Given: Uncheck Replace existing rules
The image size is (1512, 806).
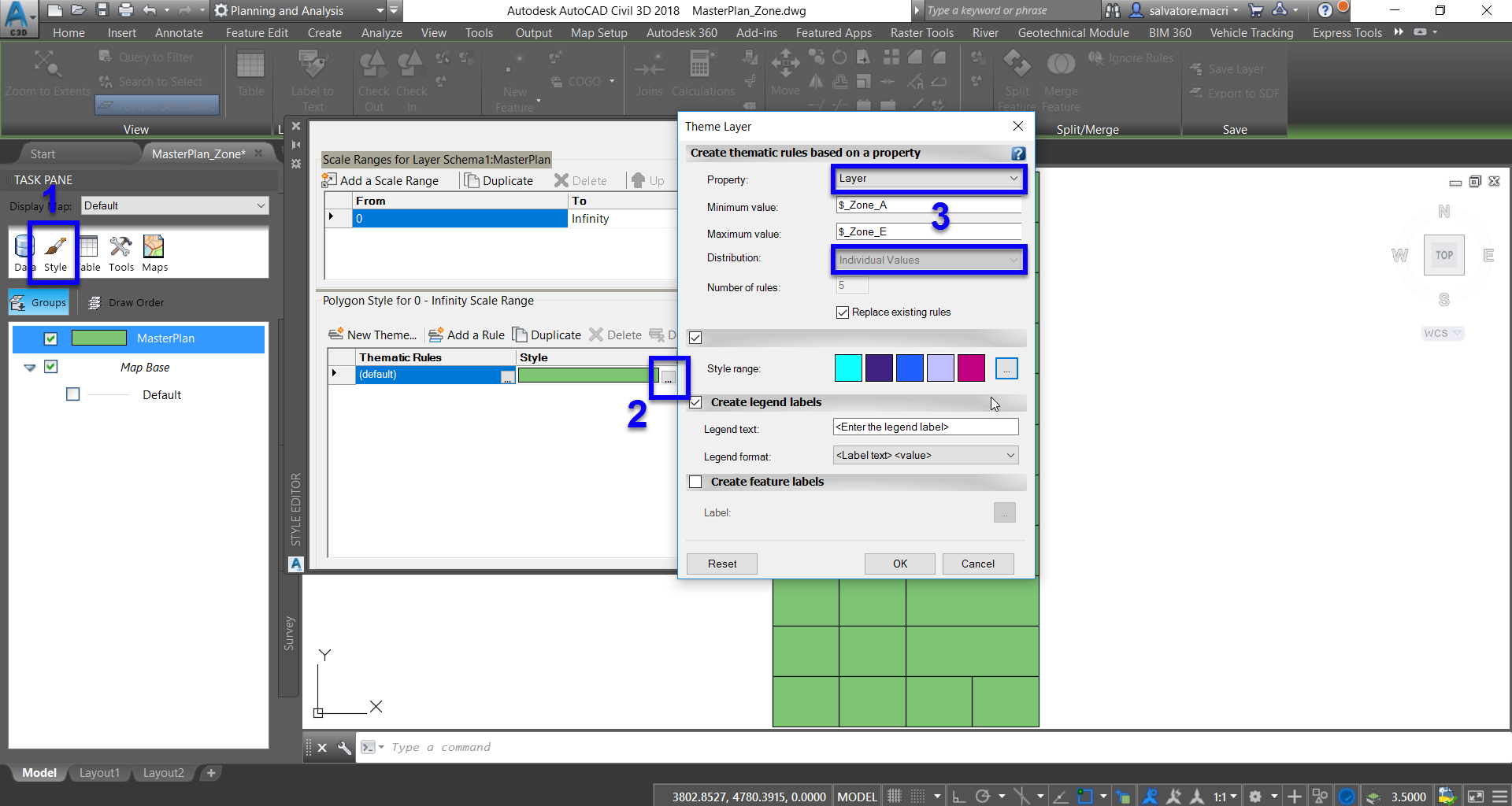Looking at the screenshot, I should [x=843, y=312].
